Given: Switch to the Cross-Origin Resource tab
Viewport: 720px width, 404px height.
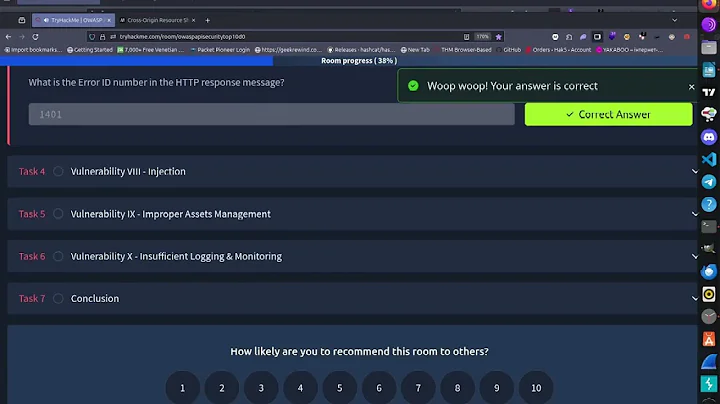Looking at the screenshot, I should pos(158,20).
